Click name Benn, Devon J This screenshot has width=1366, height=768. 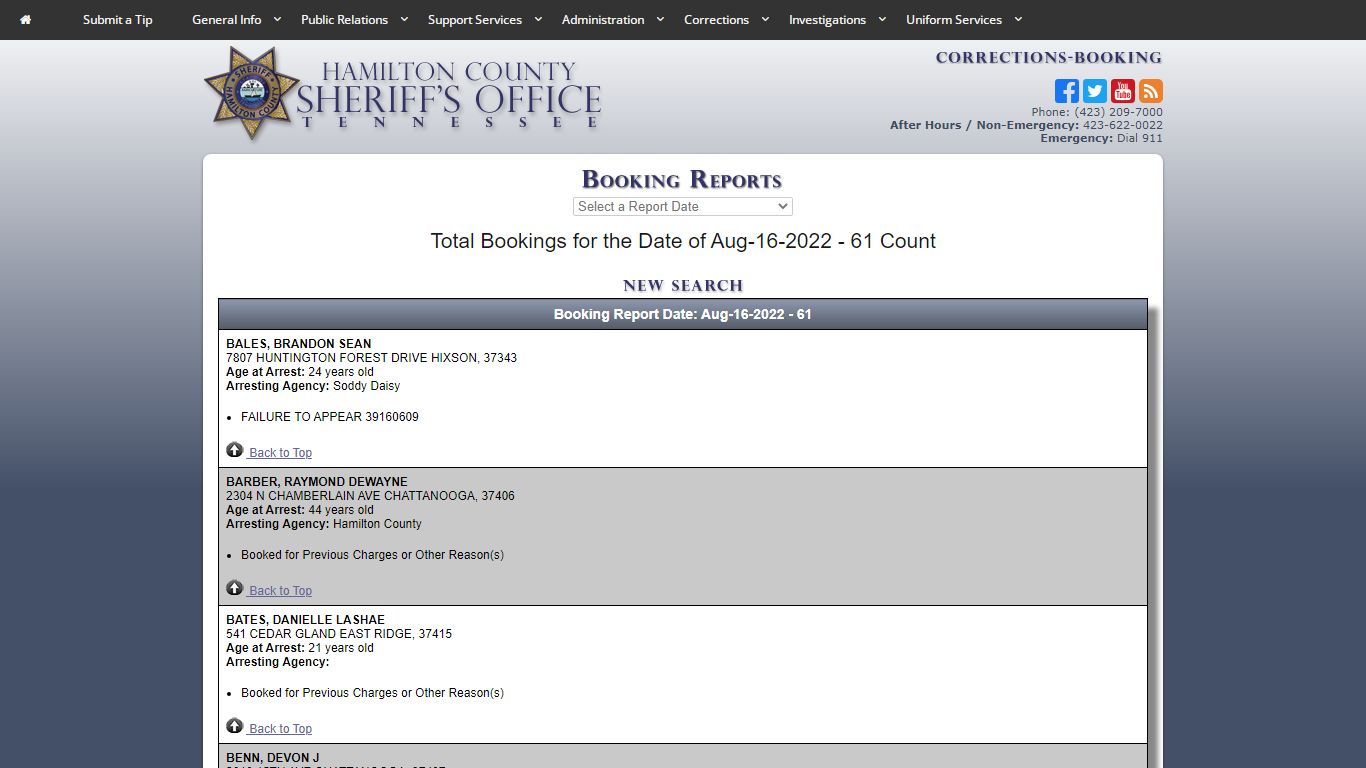(x=273, y=758)
